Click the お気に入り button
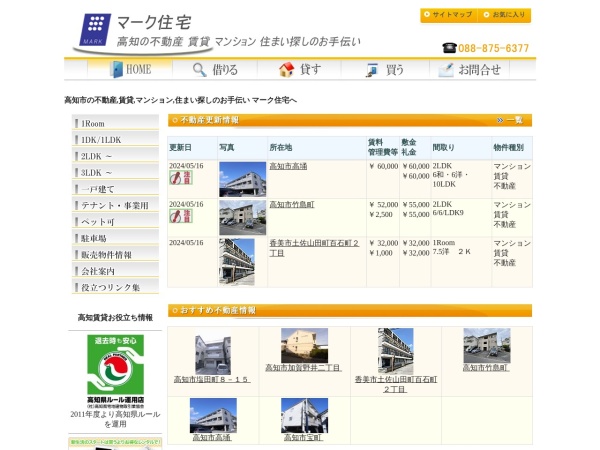 click(x=504, y=15)
